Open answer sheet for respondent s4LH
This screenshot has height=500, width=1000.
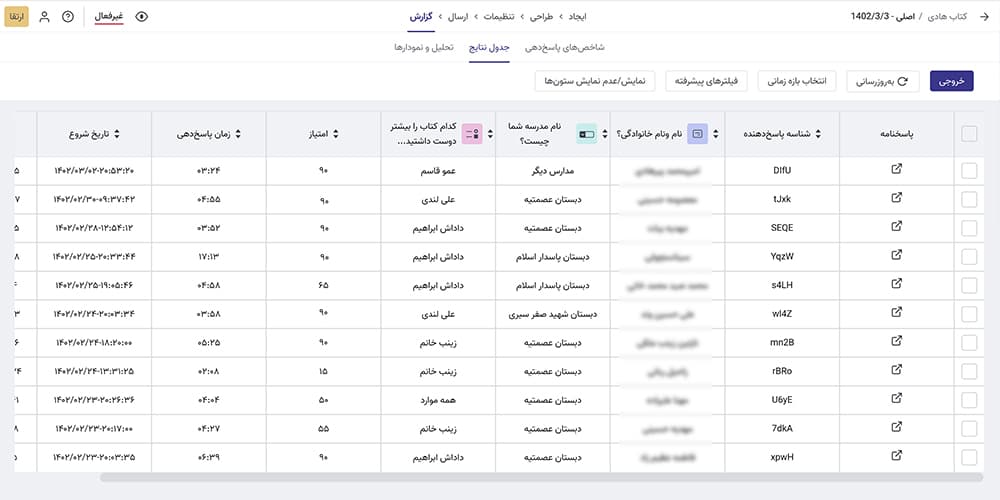point(896,285)
